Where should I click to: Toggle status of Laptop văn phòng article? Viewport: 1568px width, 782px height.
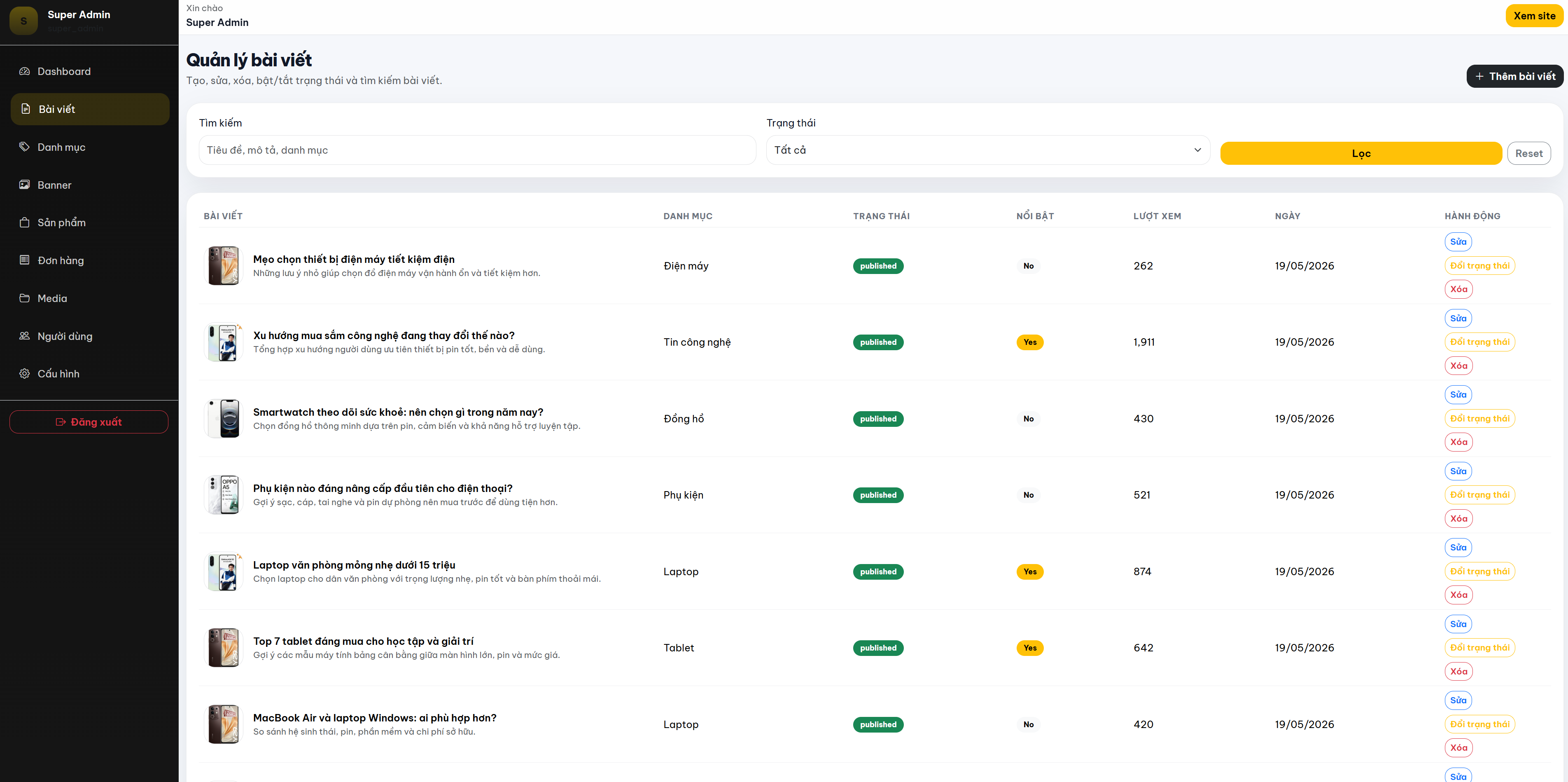pos(1480,571)
